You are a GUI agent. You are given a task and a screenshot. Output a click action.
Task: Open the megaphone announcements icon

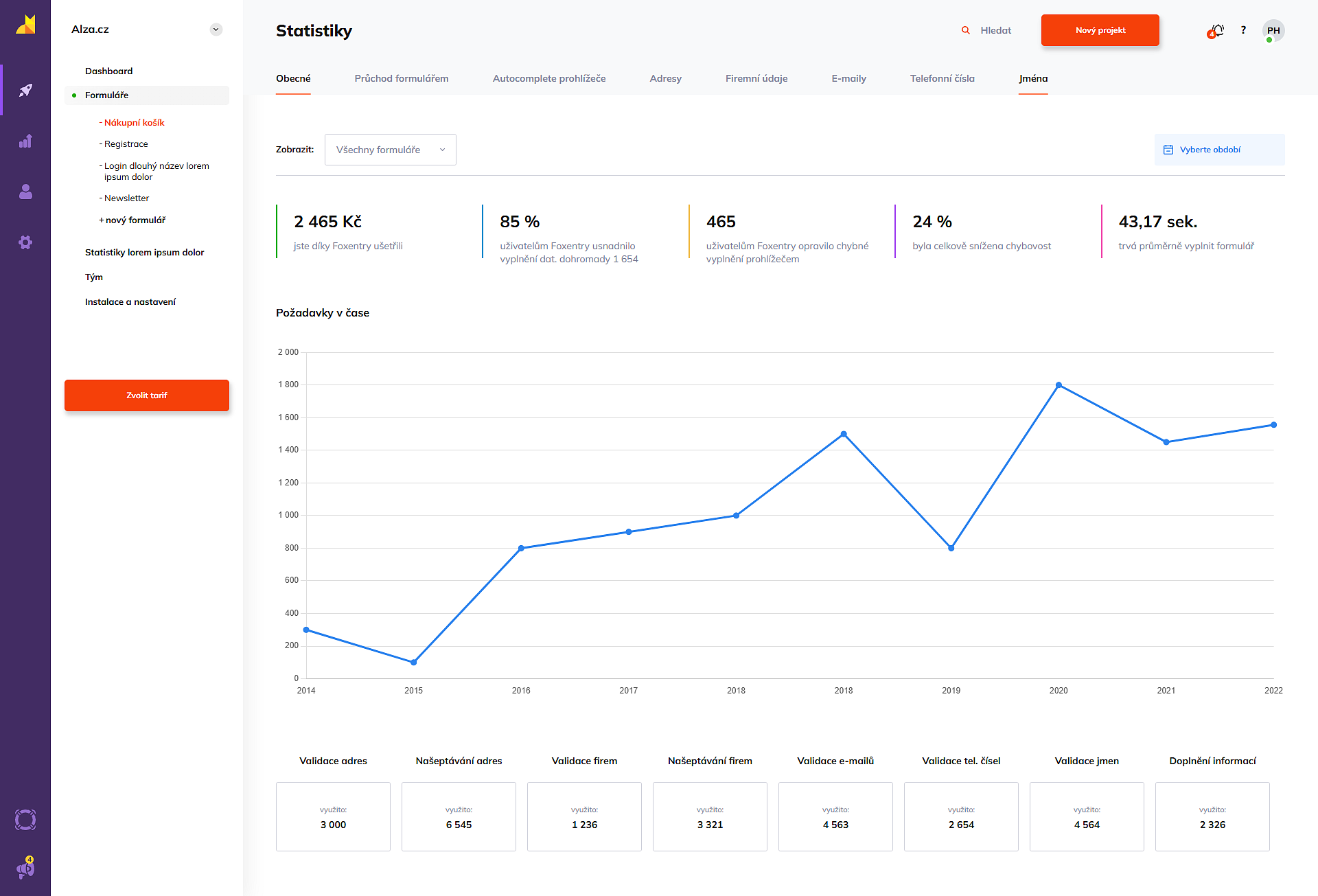[x=25, y=869]
